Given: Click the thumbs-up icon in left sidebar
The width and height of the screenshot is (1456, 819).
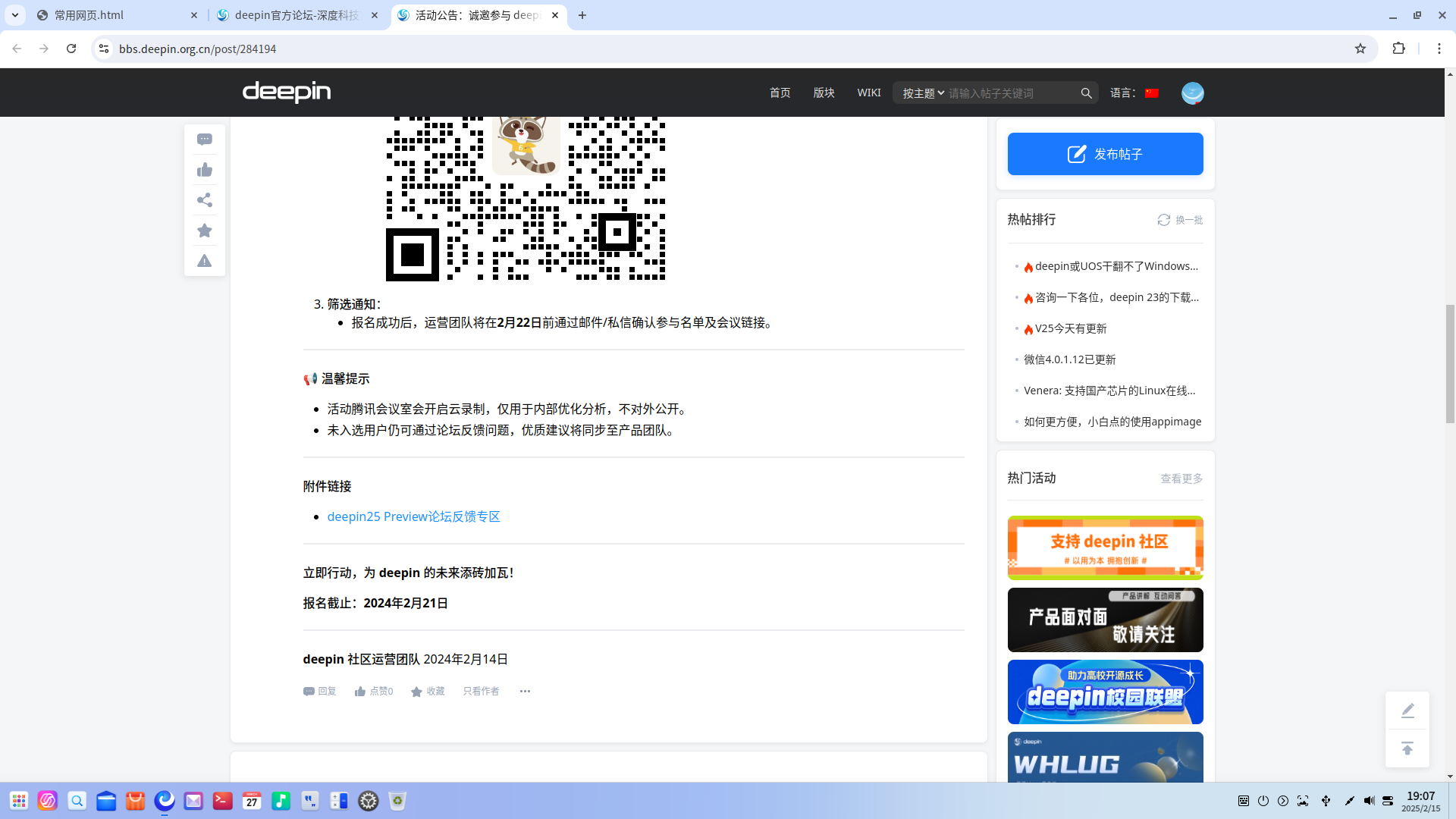Looking at the screenshot, I should tap(205, 170).
